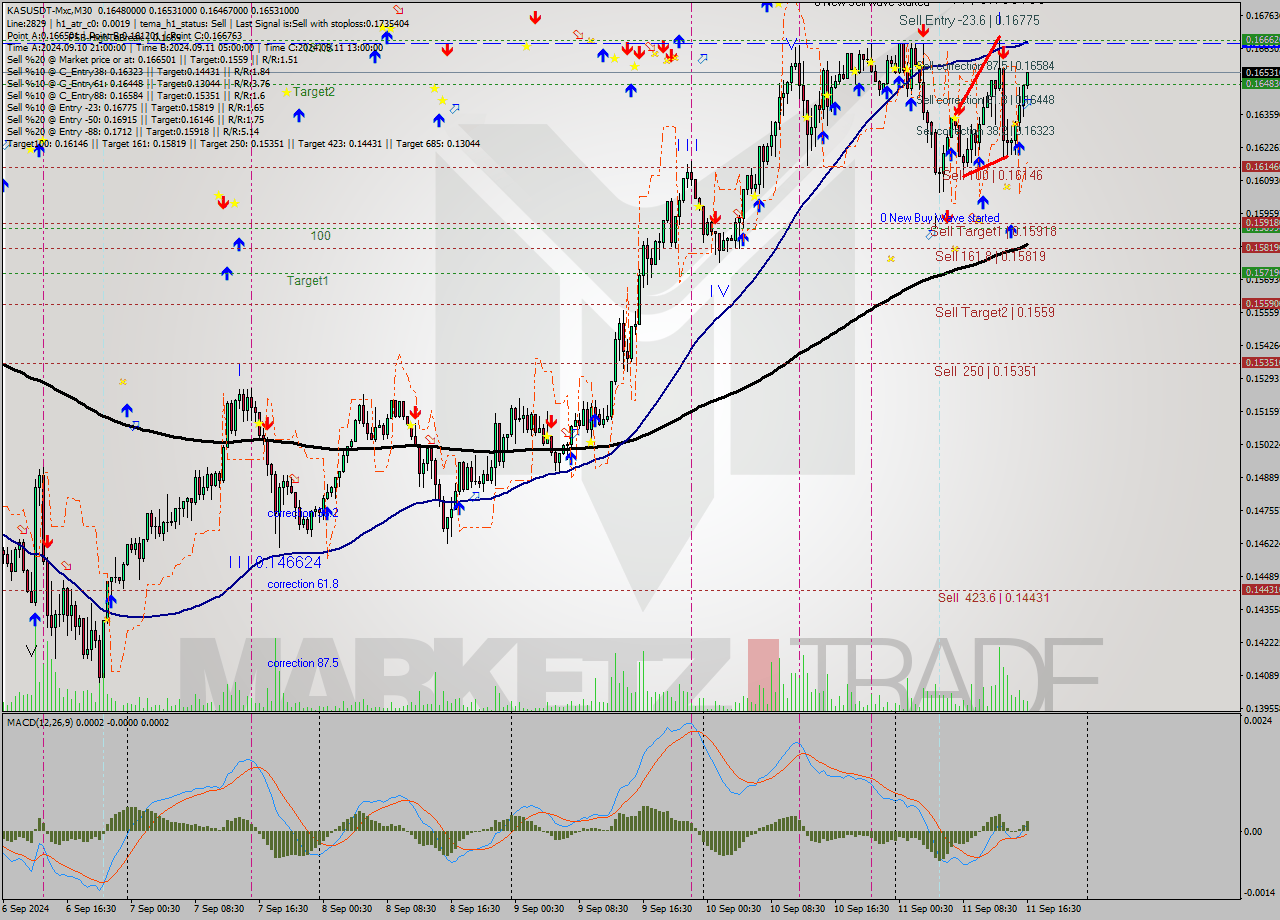Click the 'Sell %20 @ Entry -50' line

coord(135,120)
